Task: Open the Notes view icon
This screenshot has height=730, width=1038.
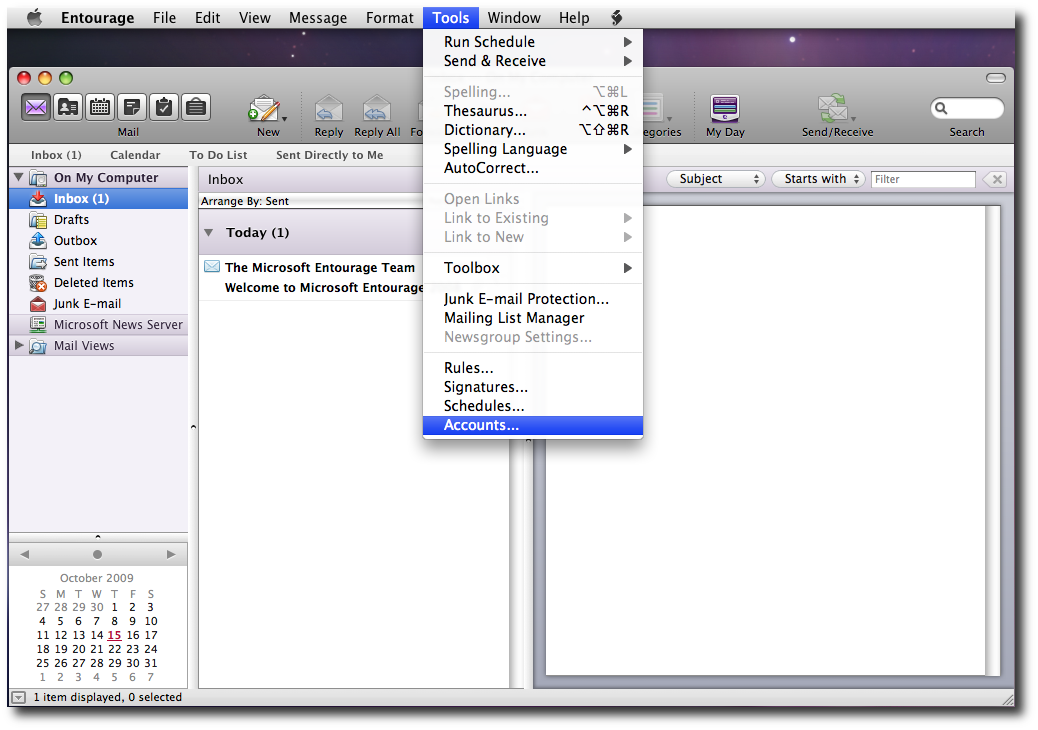Action: coord(132,107)
